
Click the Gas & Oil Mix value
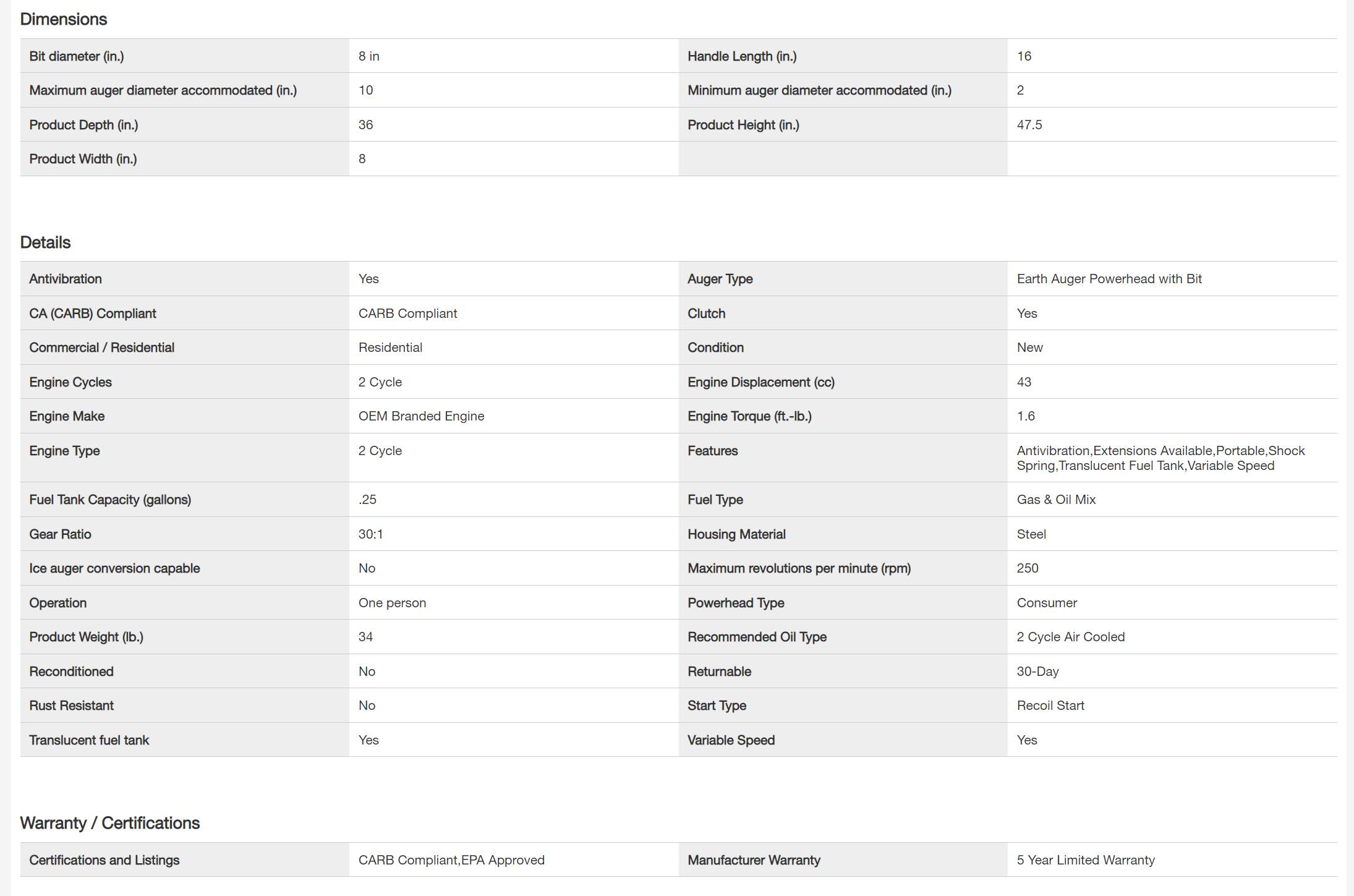pyautogui.click(x=1056, y=500)
